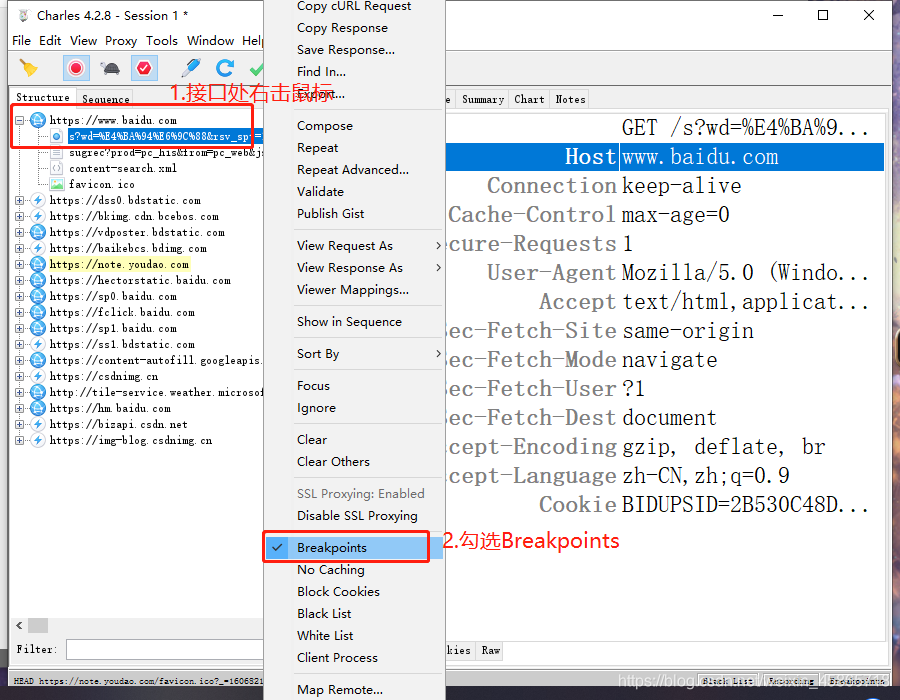Open the Proxy menu
This screenshot has width=900, height=700.
pyautogui.click(x=121, y=41)
